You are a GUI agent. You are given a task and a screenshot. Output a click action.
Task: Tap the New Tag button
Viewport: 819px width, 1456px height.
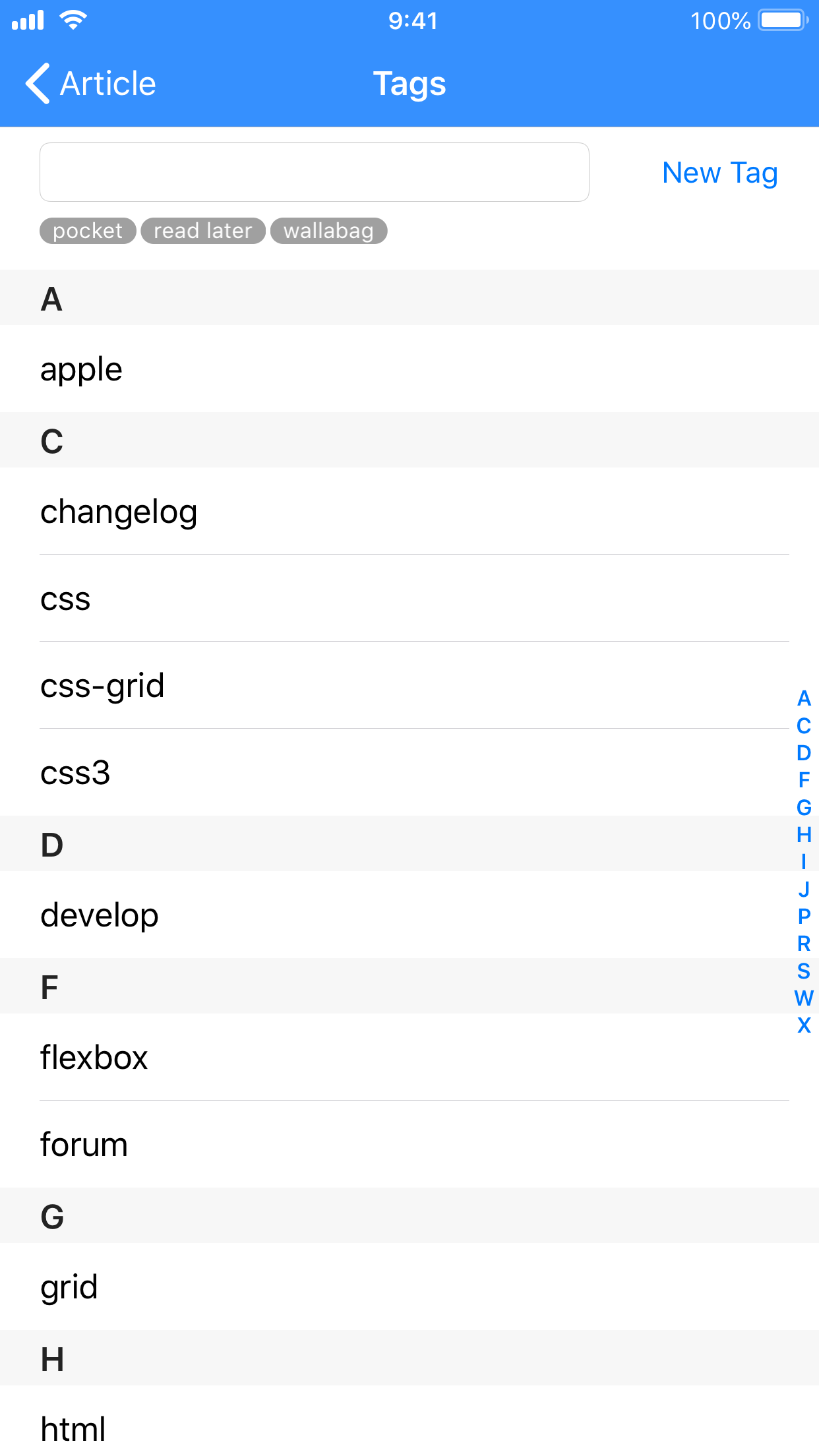[x=719, y=173]
